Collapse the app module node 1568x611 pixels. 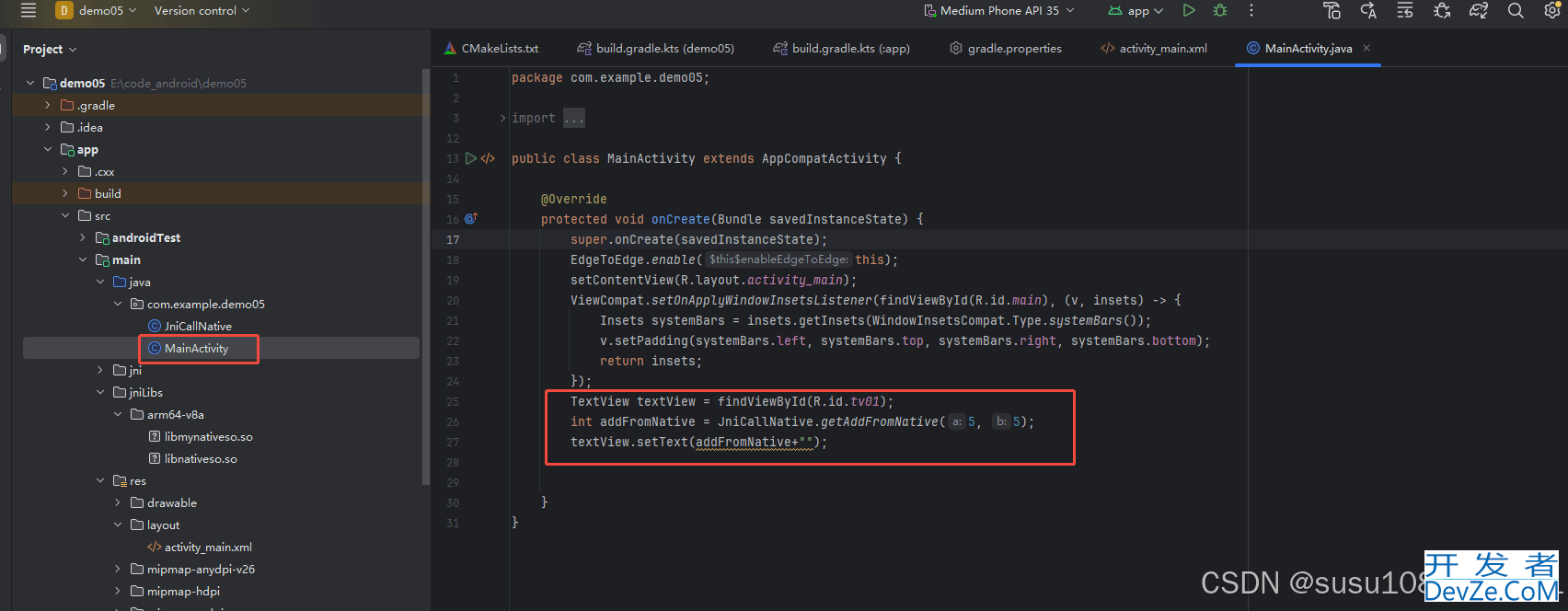(x=48, y=149)
